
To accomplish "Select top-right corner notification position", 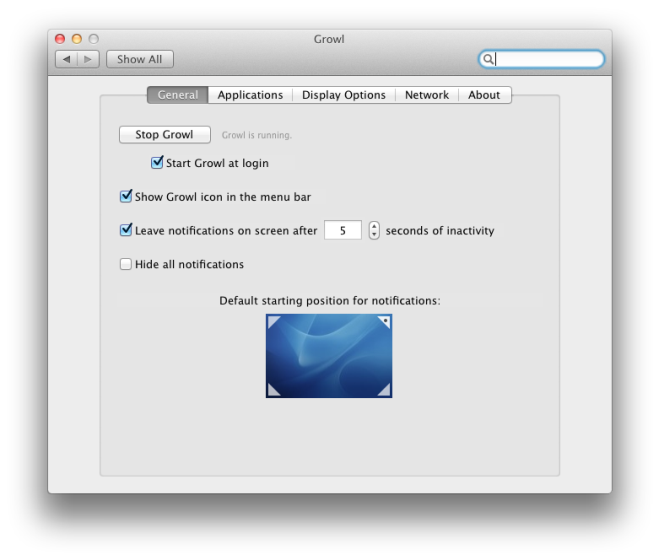I will [x=384, y=322].
